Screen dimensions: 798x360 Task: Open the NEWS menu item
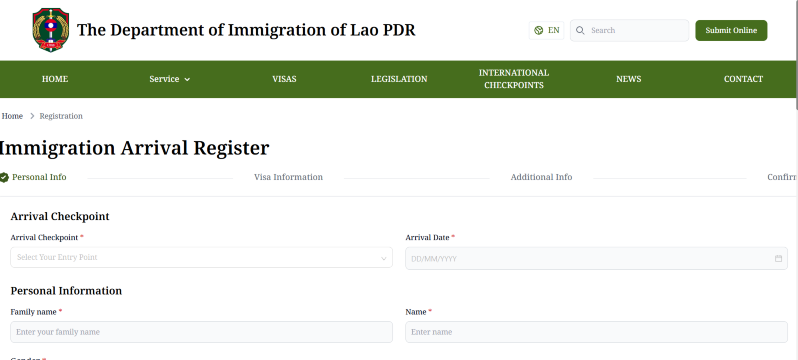tap(629, 79)
